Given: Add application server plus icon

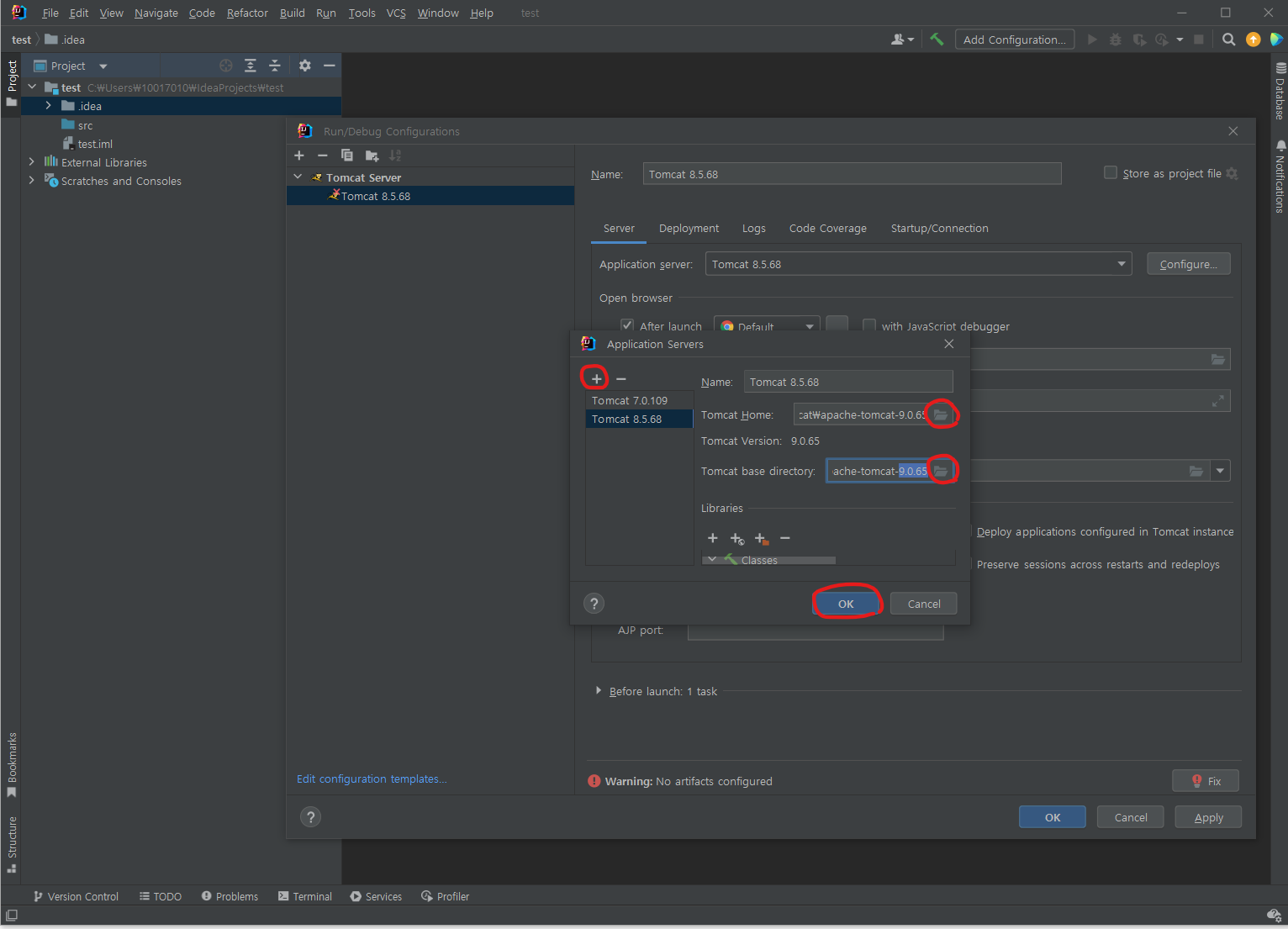Looking at the screenshot, I should pyautogui.click(x=596, y=379).
